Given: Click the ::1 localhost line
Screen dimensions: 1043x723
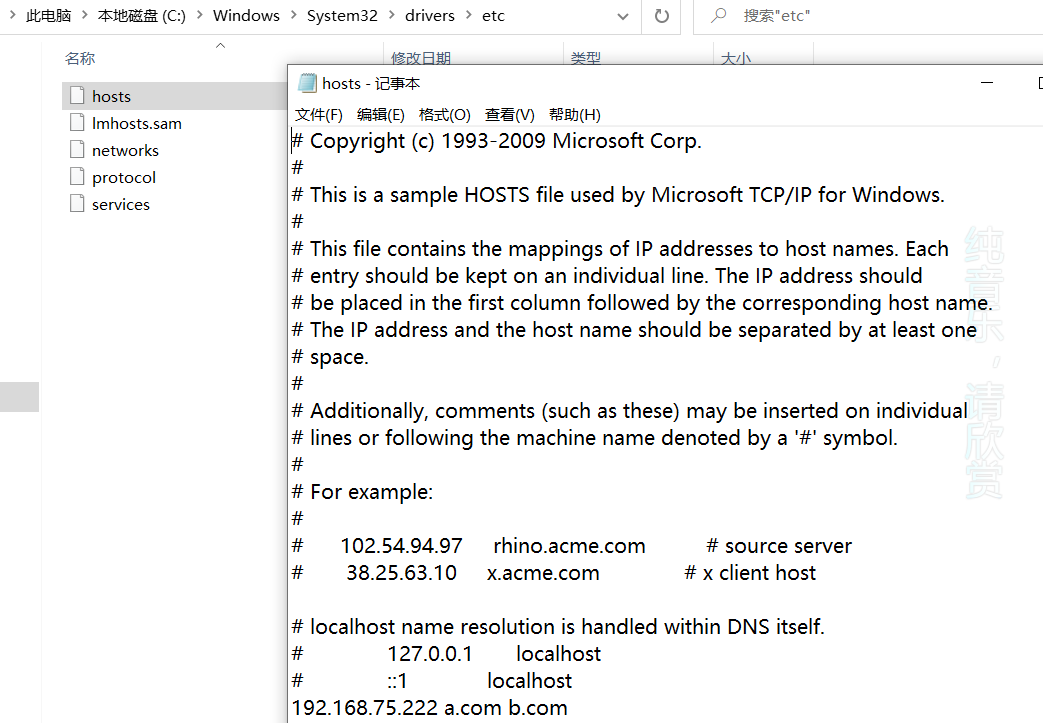Looking at the screenshot, I should pyautogui.click(x=432, y=680).
